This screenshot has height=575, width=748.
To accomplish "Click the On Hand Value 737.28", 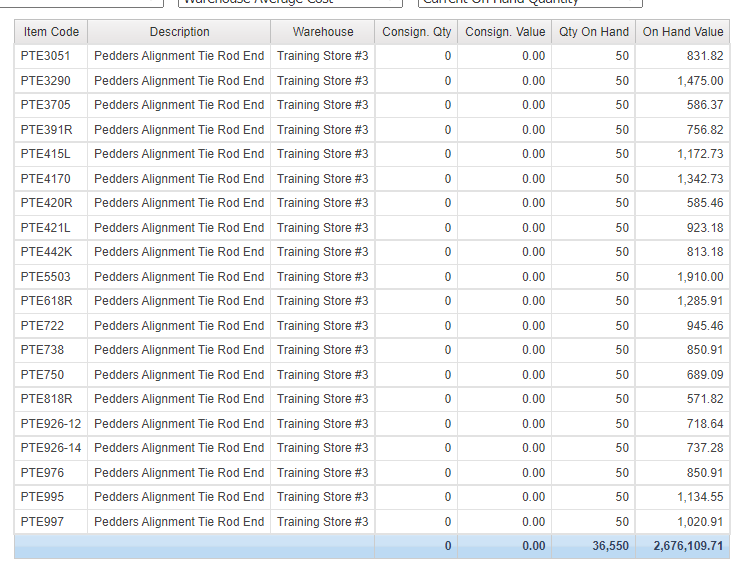I will [x=705, y=448].
